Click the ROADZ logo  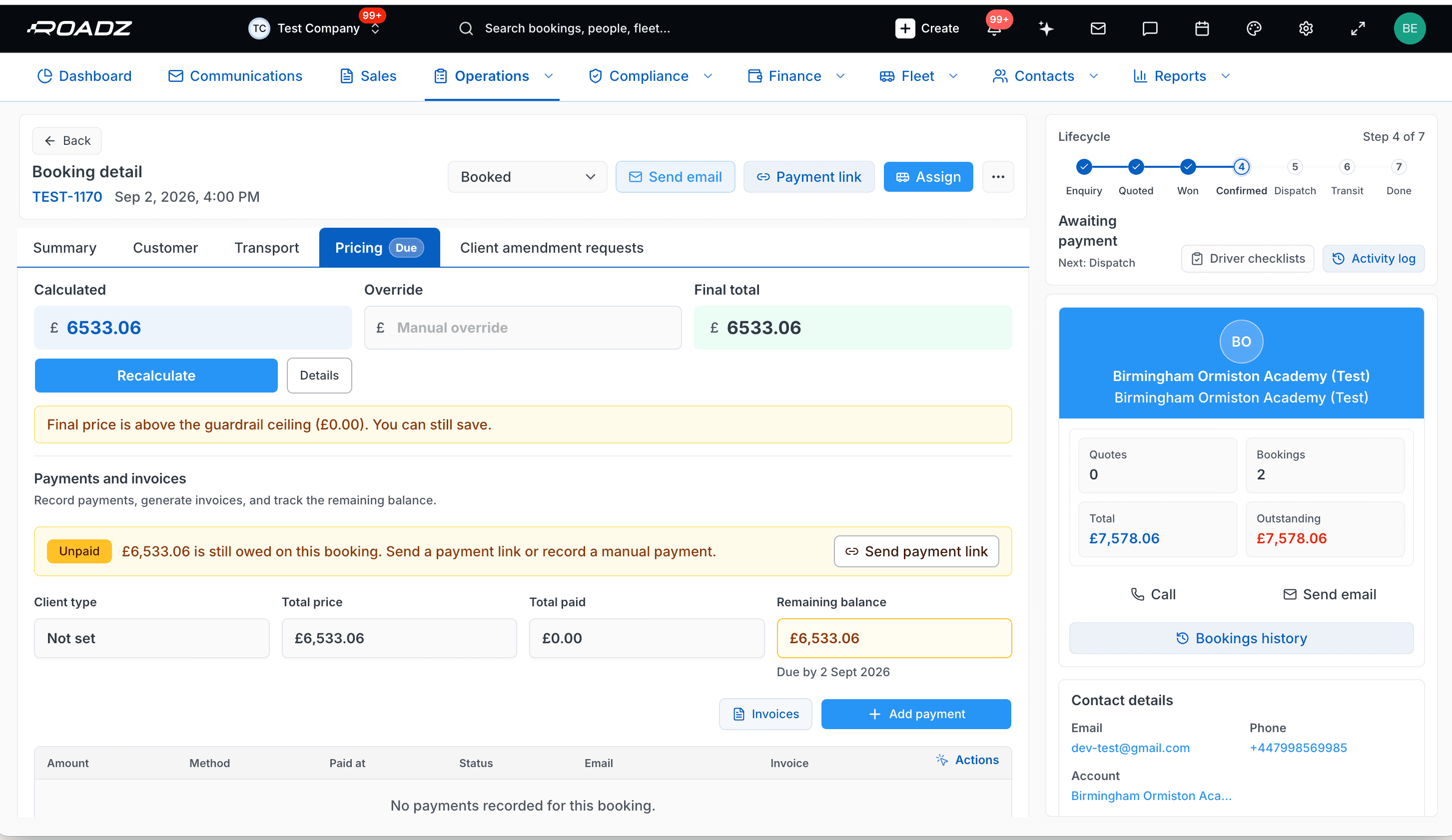tap(79, 28)
